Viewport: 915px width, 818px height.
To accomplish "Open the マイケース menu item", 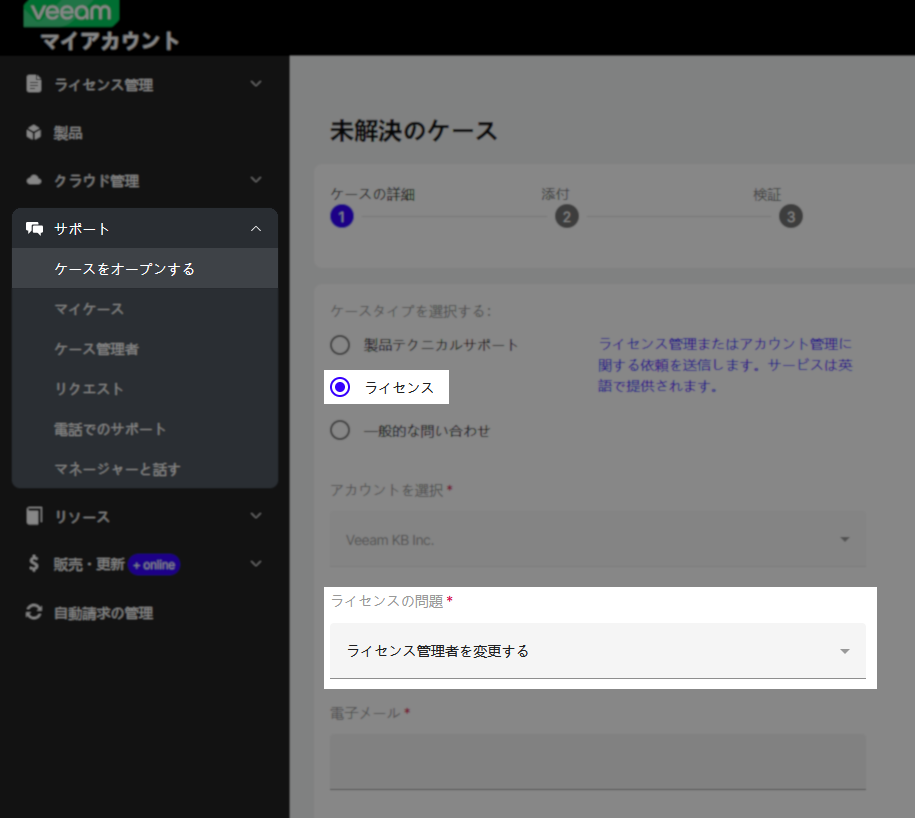I will coord(87,309).
